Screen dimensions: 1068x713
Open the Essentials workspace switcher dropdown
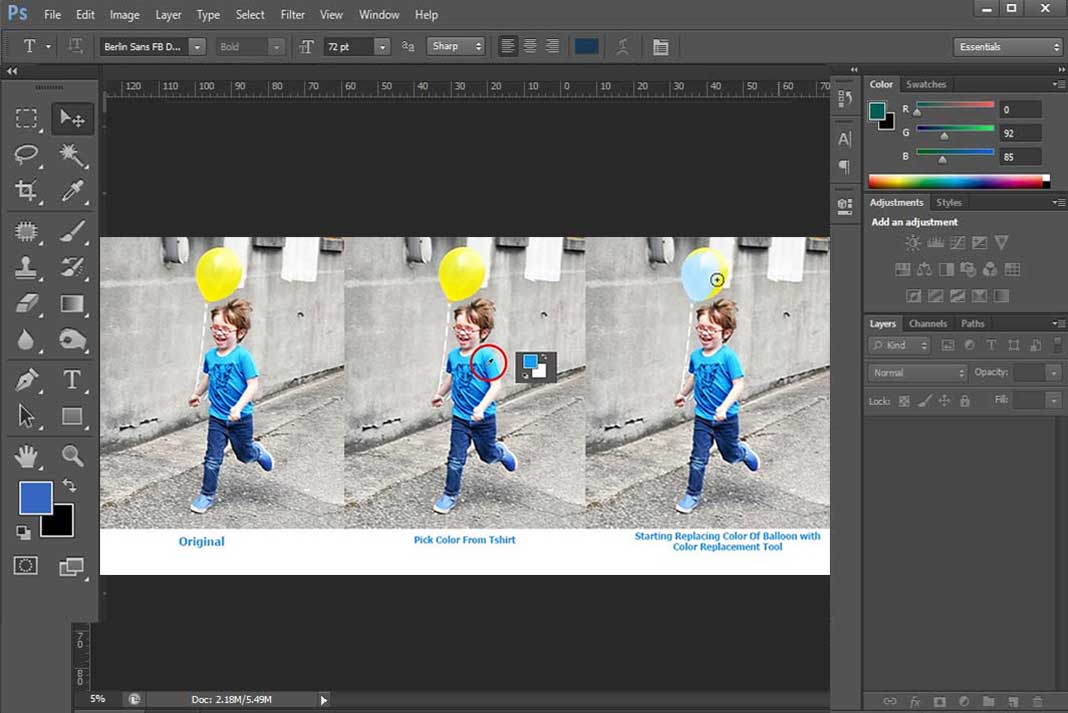pos(1007,46)
